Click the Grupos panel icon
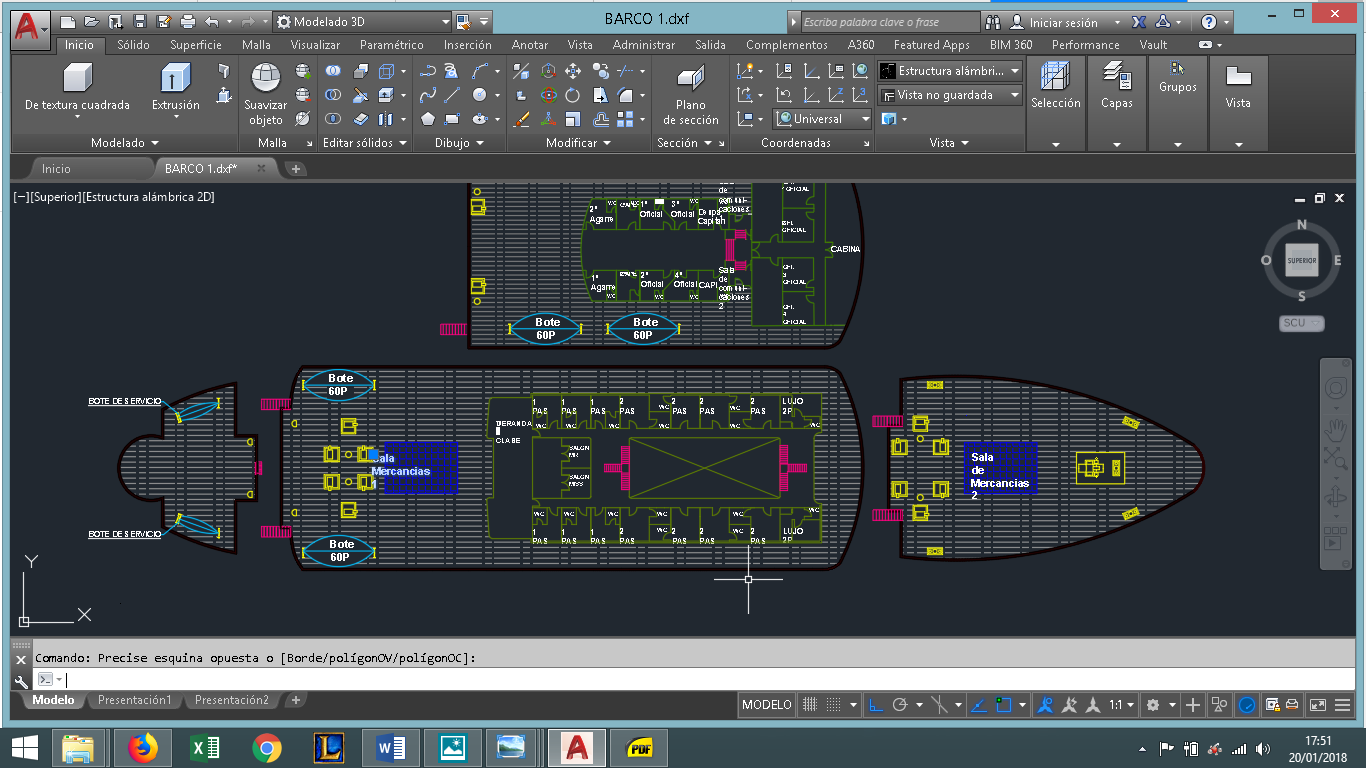 pyautogui.click(x=1177, y=69)
